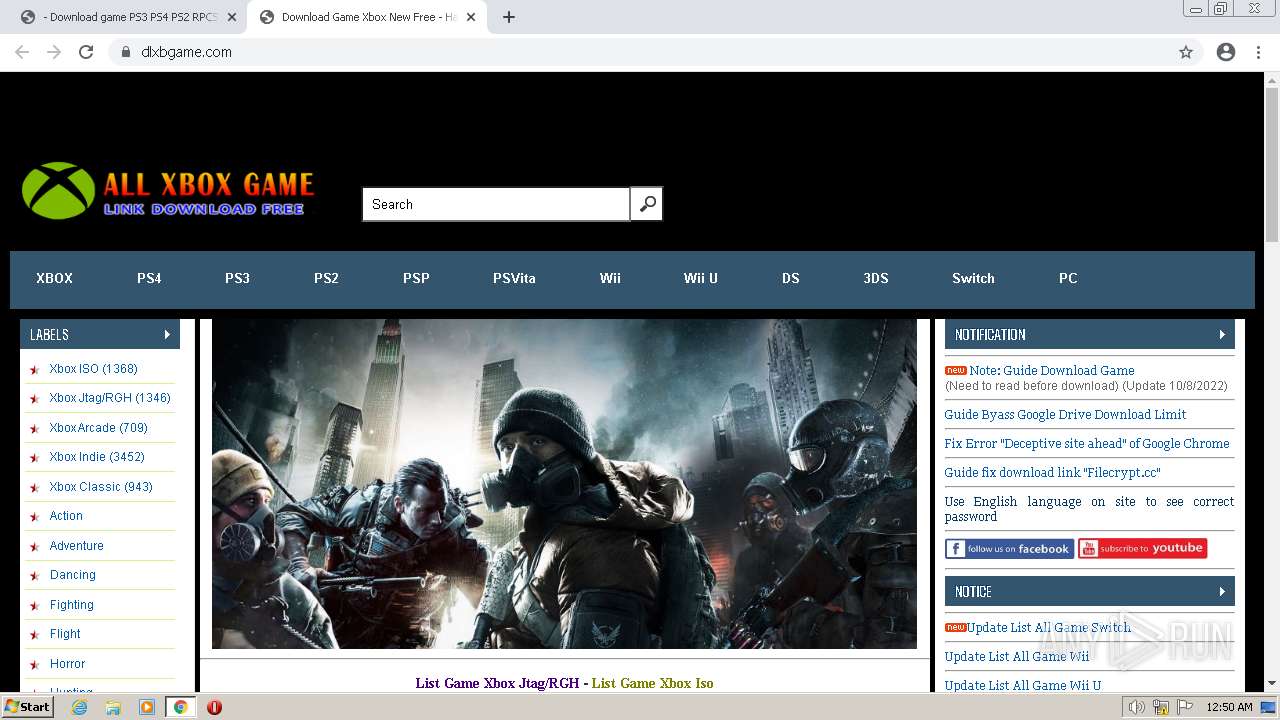
Task: Open the PC menu item
Action: pos(1068,278)
